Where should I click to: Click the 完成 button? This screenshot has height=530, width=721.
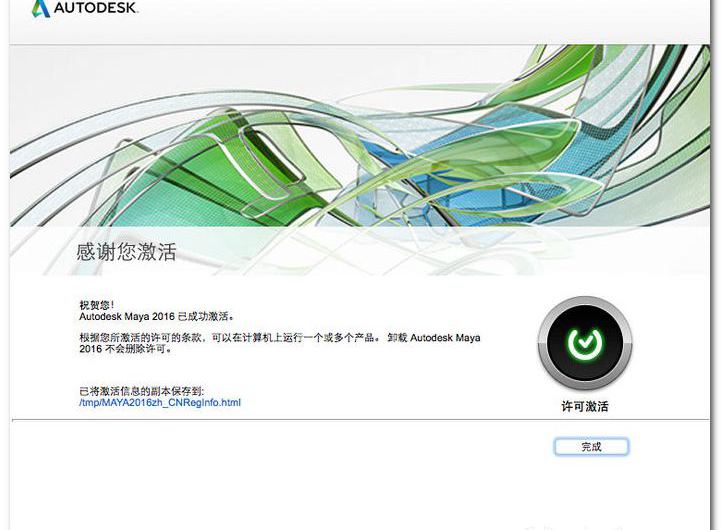click(x=591, y=446)
